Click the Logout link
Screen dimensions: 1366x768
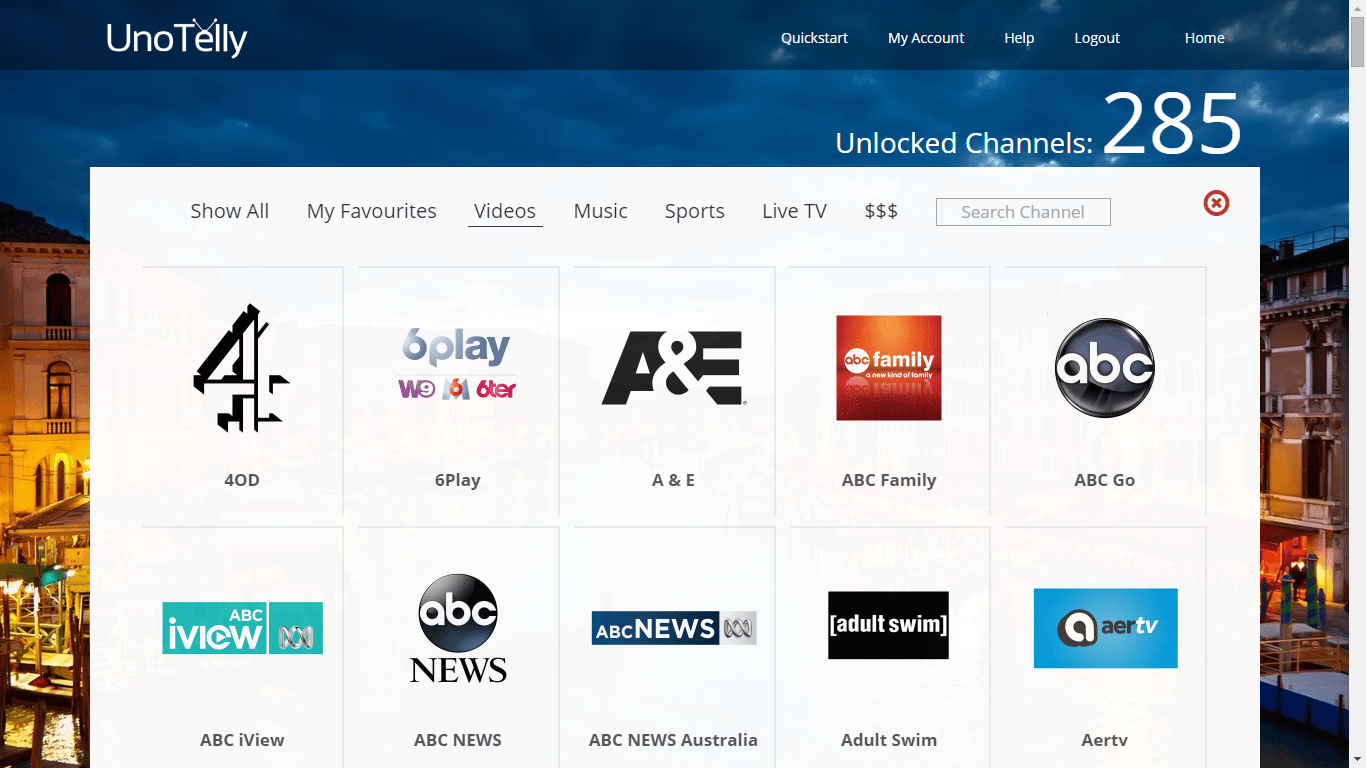click(1097, 38)
